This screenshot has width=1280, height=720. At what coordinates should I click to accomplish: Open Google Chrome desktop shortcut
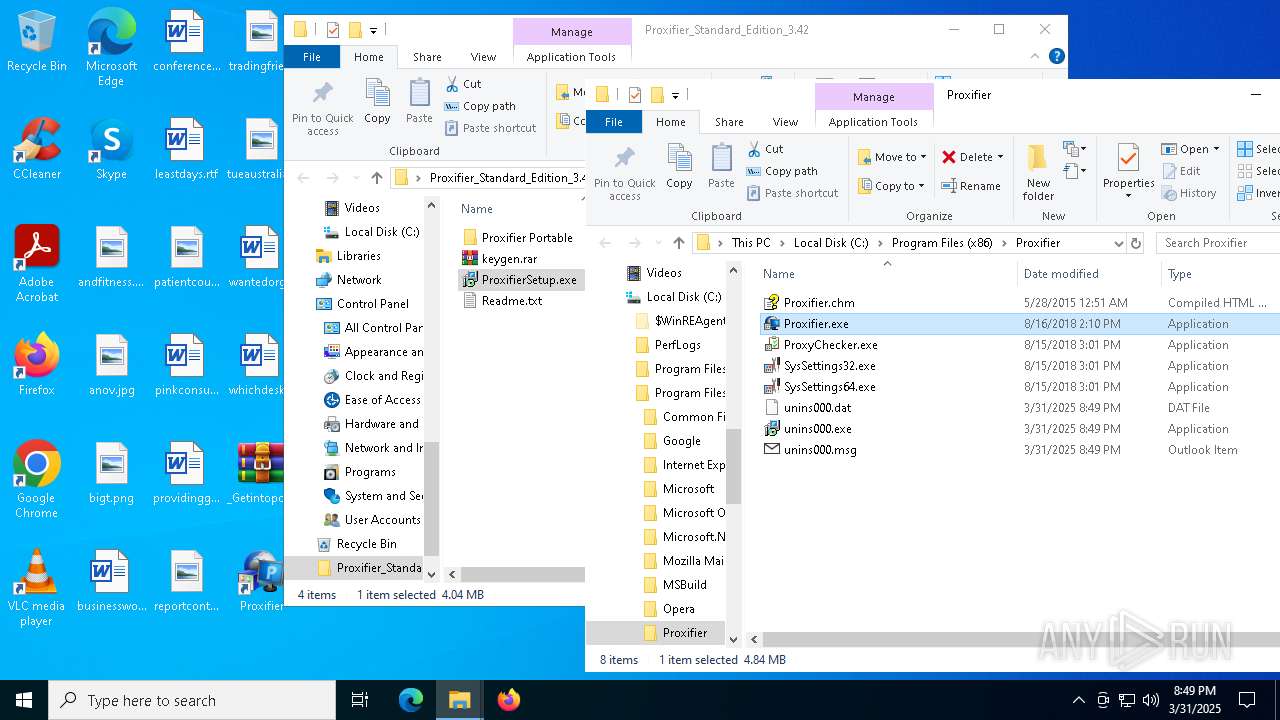pos(36,480)
